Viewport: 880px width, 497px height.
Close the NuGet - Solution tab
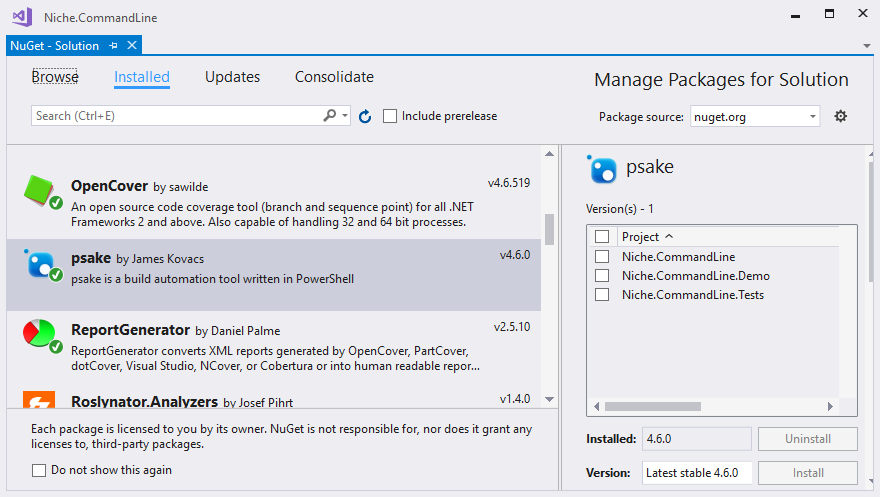pyautogui.click(x=132, y=45)
